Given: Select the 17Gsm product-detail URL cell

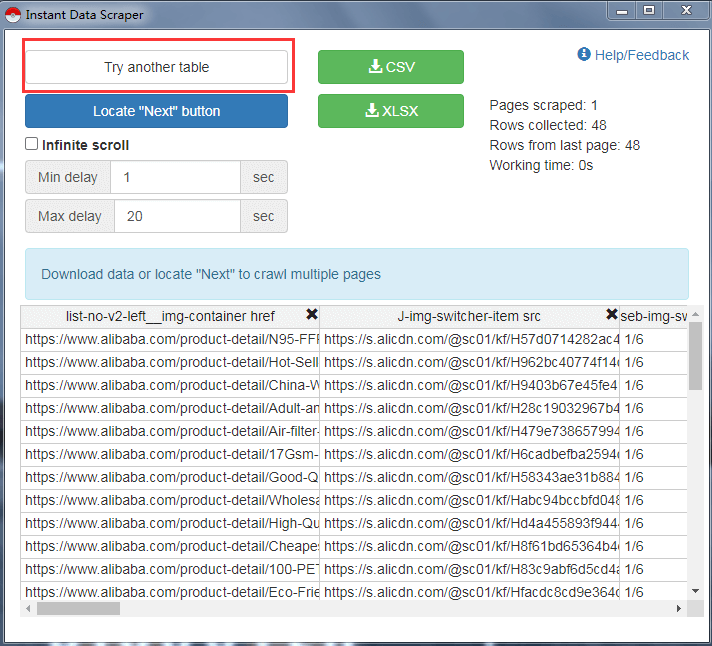Looking at the screenshot, I should pos(170,454).
